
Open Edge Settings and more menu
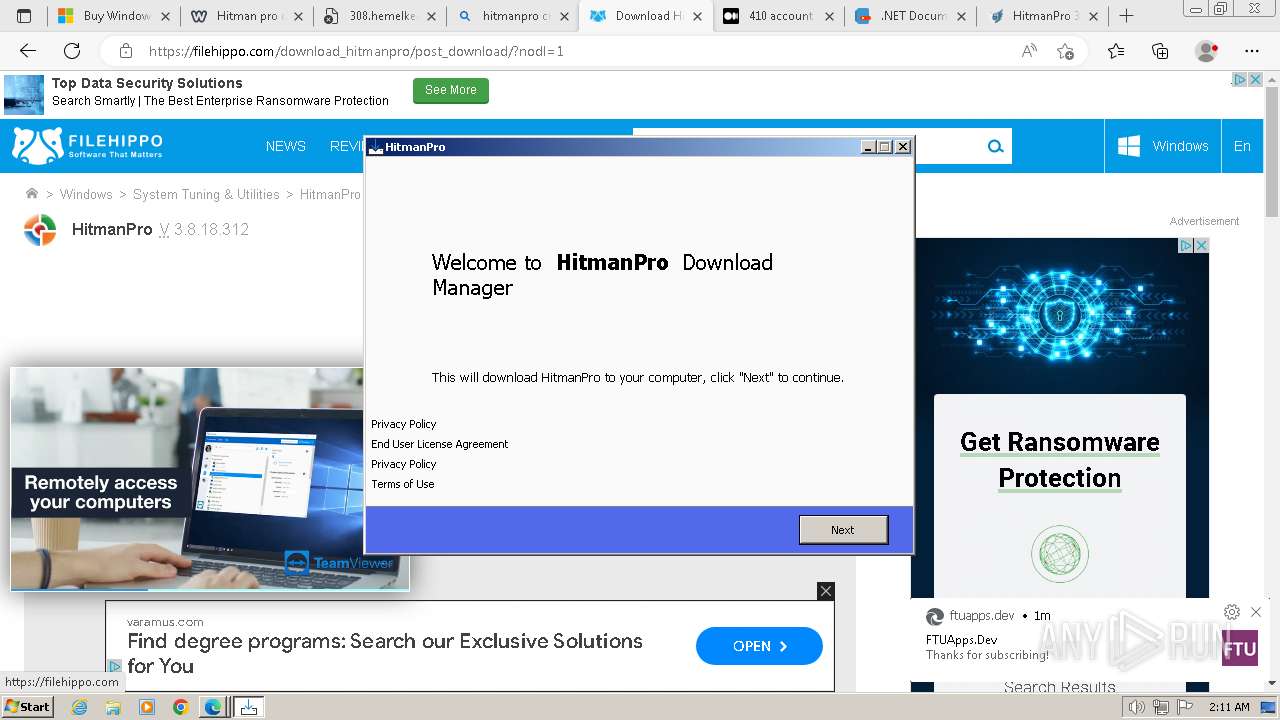[x=1252, y=51]
